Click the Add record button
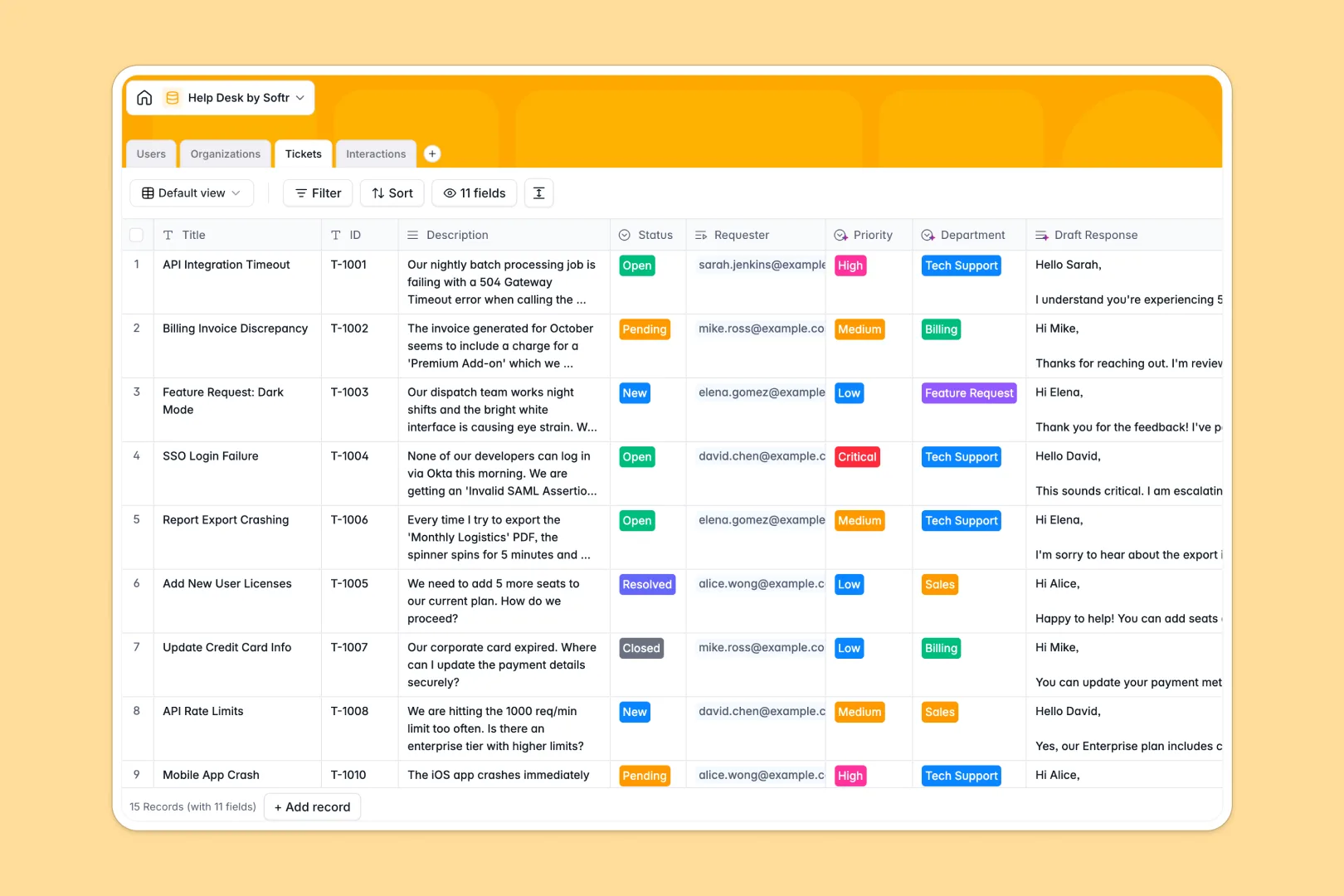This screenshot has height=896, width=1344. [312, 806]
